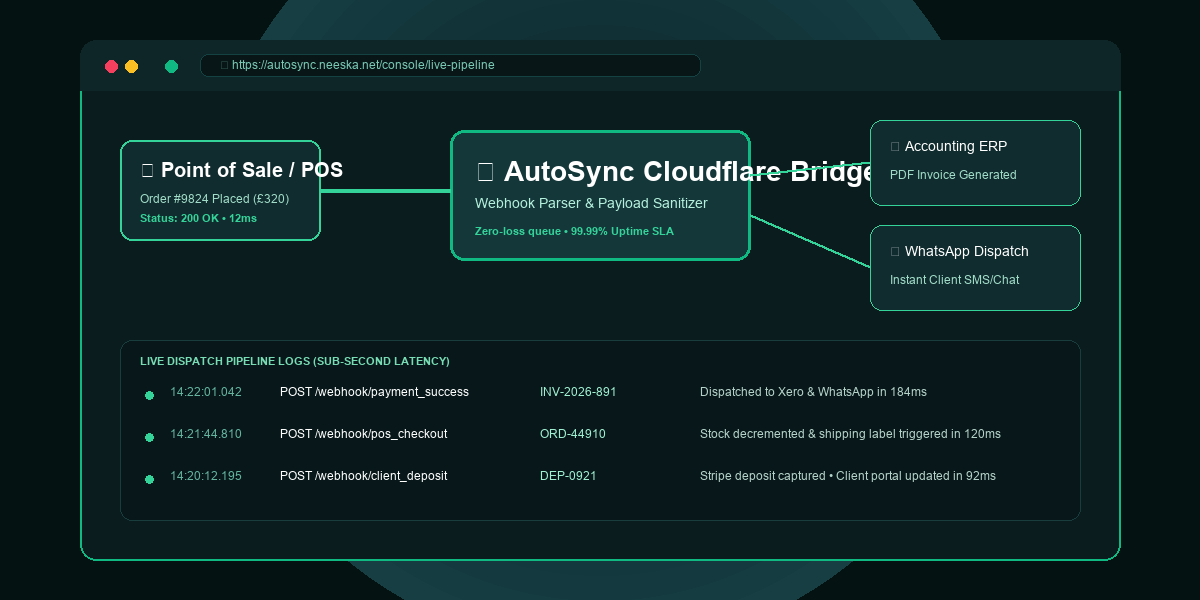Click the lock icon in address bar
The width and height of the screenshot is (1200, 600).
(224, 65)
